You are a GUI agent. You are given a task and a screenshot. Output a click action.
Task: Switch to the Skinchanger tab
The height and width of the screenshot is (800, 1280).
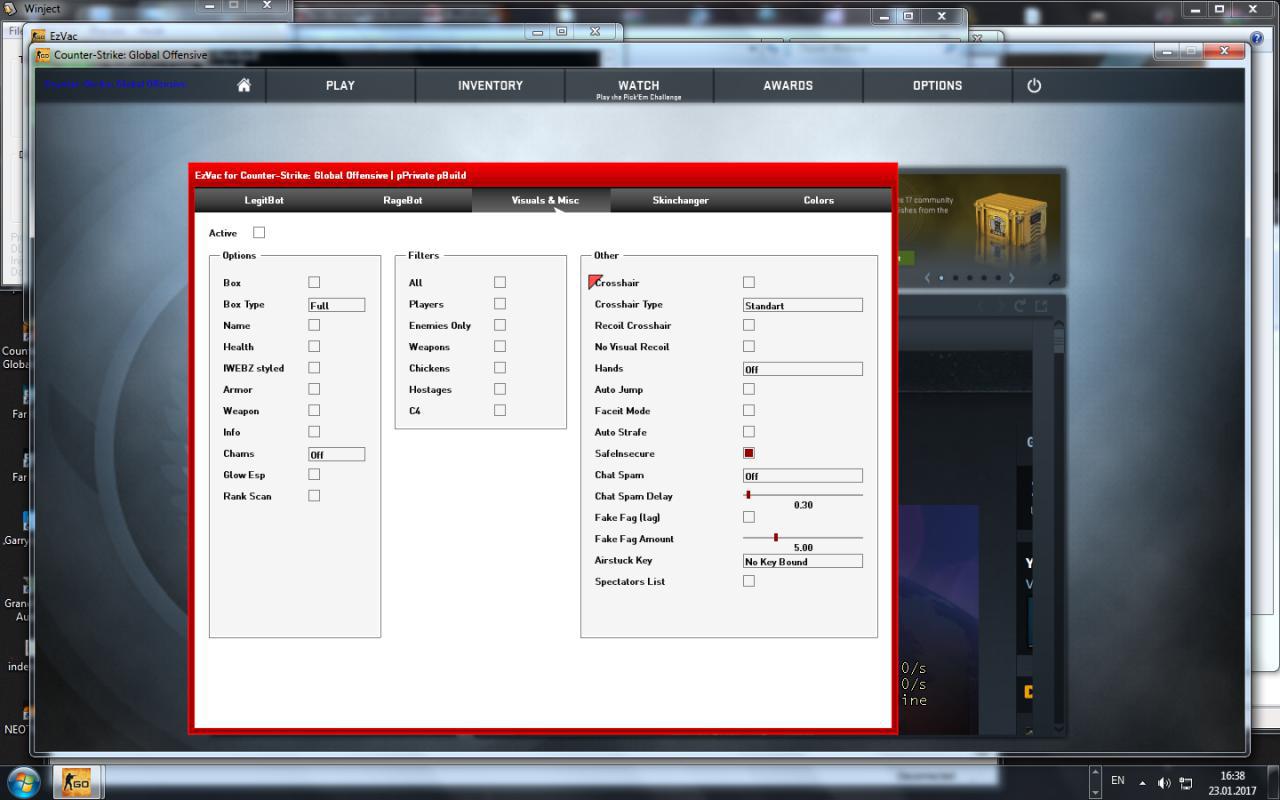click(680, 200)
